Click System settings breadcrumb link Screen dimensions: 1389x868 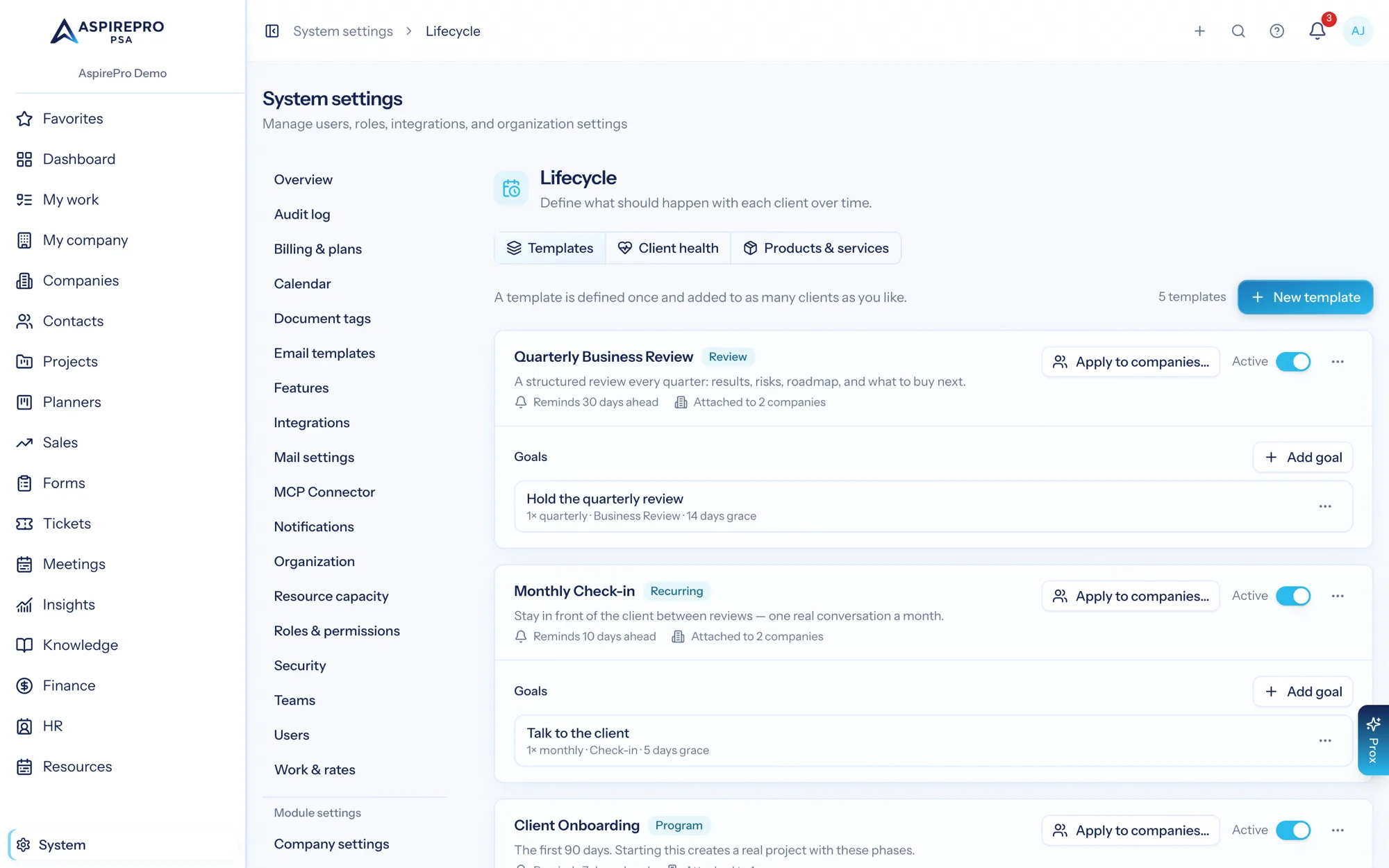(x=343, y=31)
